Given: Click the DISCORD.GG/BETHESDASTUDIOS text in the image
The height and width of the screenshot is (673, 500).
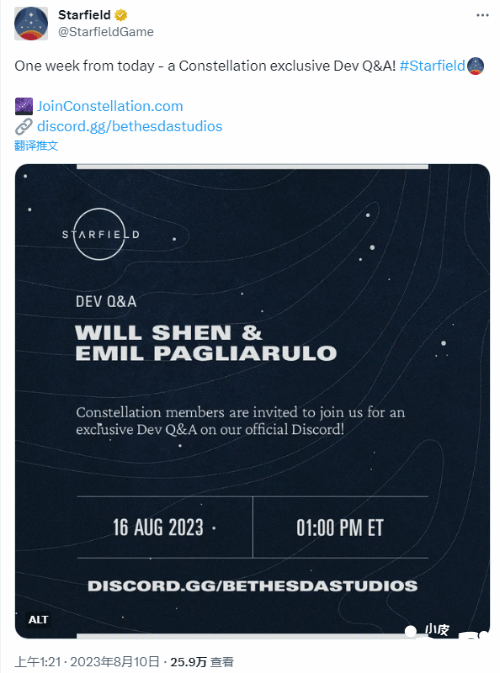Looking at the screenshot, I should point(252,586).
